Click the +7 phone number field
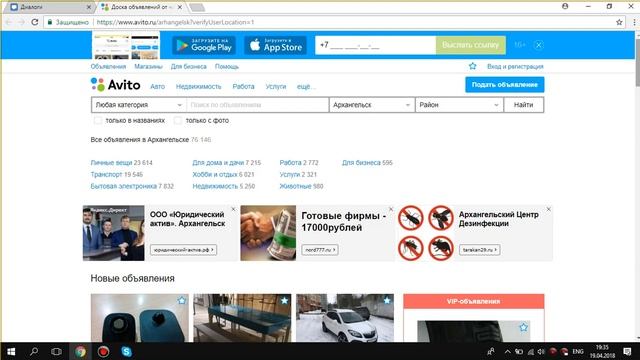 (376, 45)
